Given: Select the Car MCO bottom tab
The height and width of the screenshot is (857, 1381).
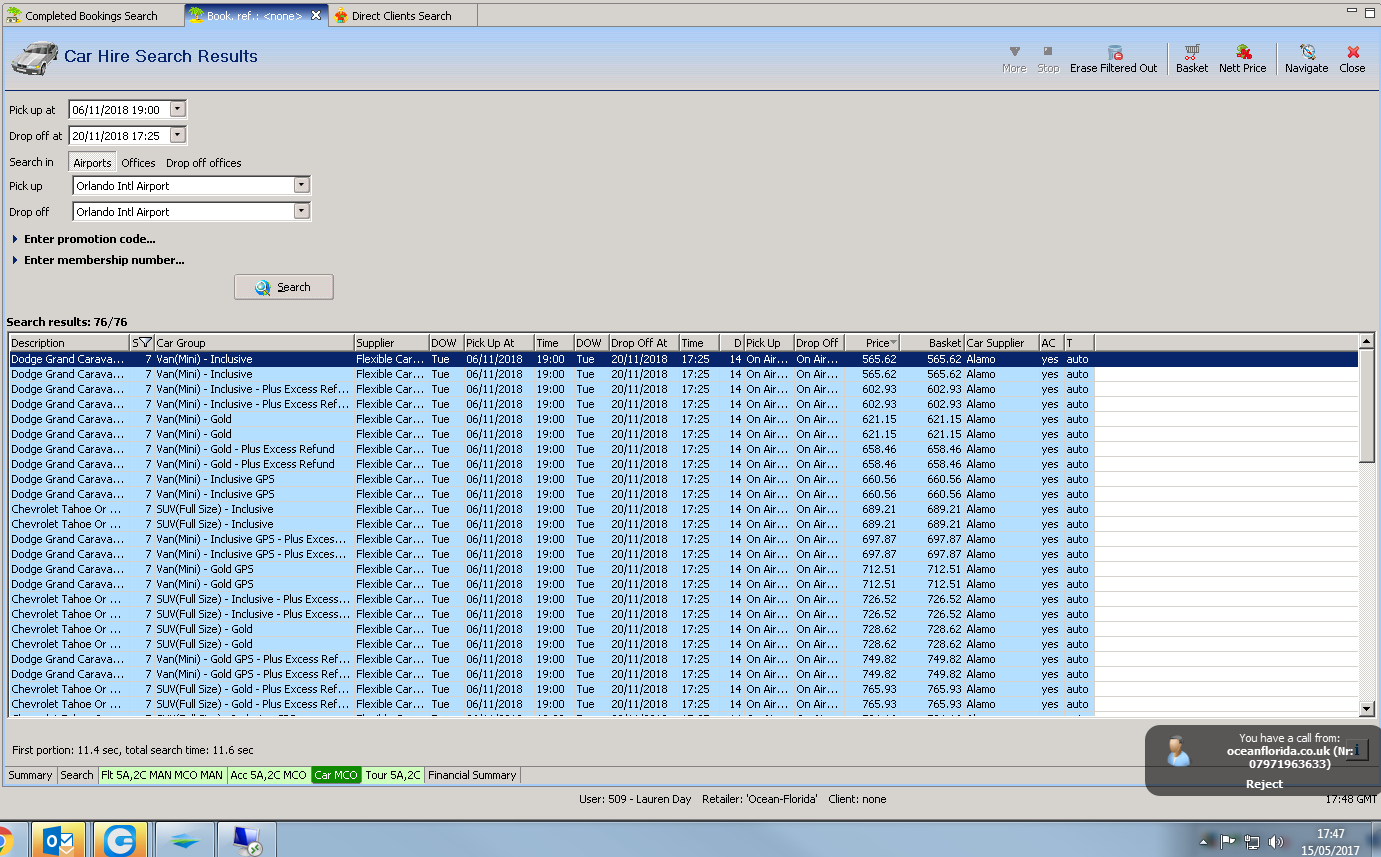Looking at the screenshot, I should tap(336, 775).
